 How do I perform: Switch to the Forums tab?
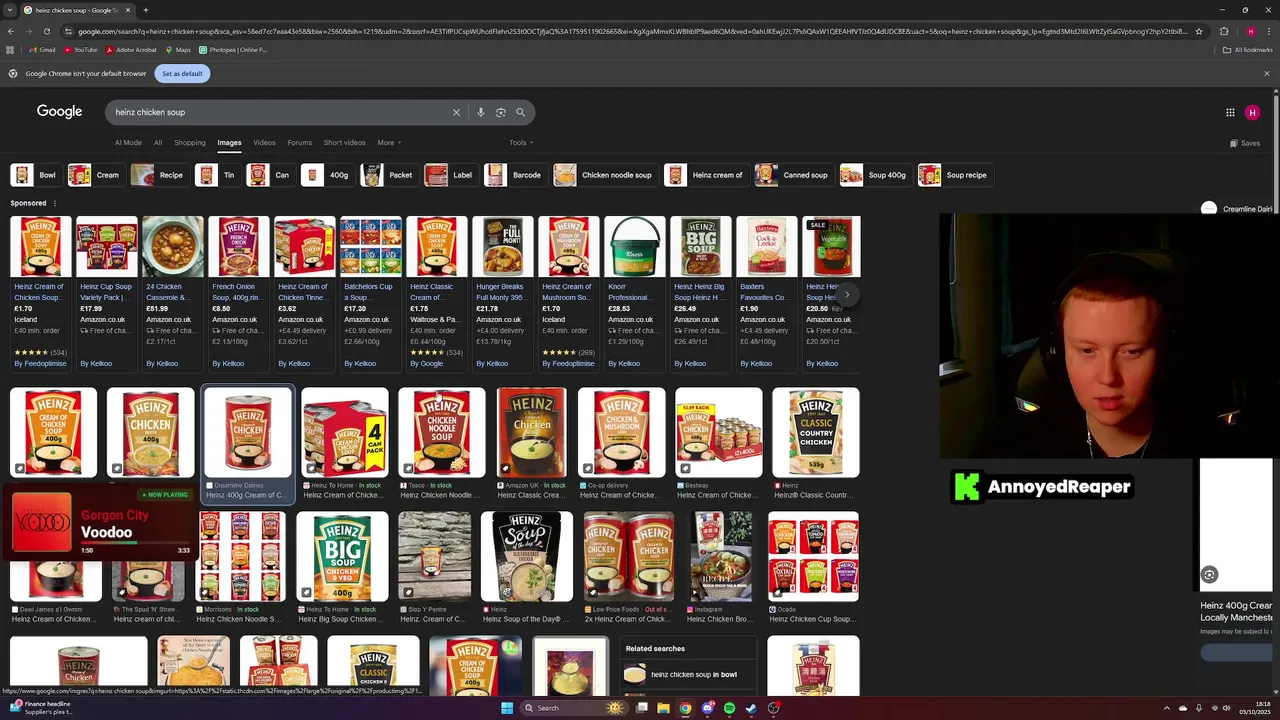pyautogui.click(x=299, y=143)
